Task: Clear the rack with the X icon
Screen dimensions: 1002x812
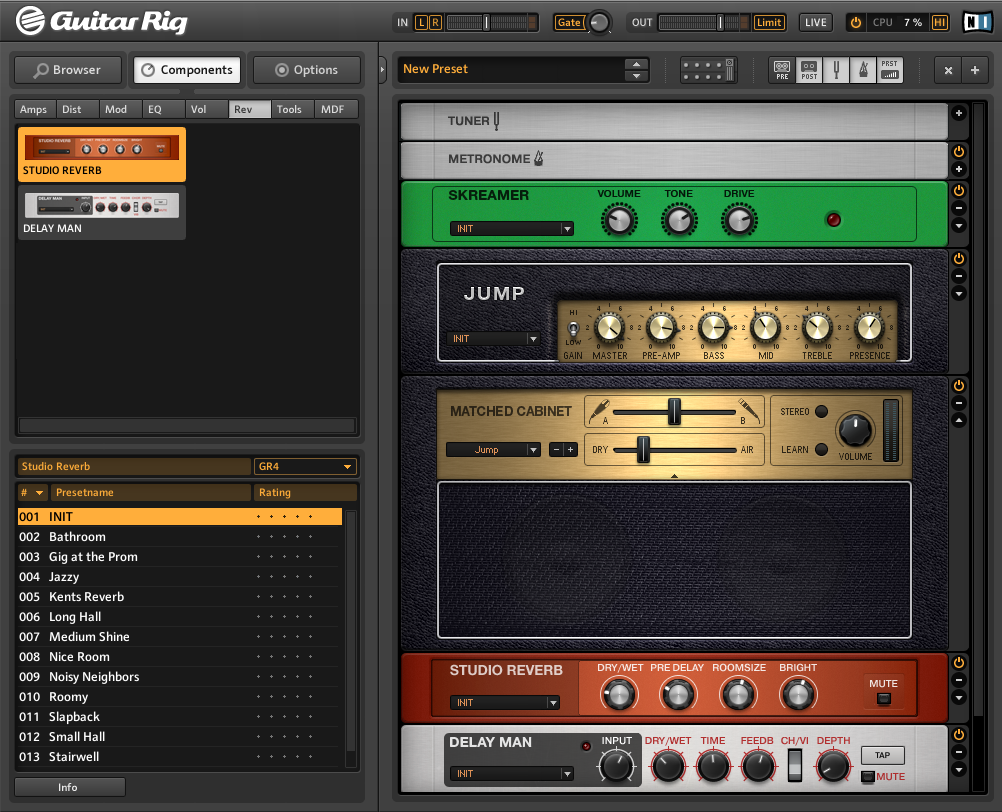Action: point(948,70)
